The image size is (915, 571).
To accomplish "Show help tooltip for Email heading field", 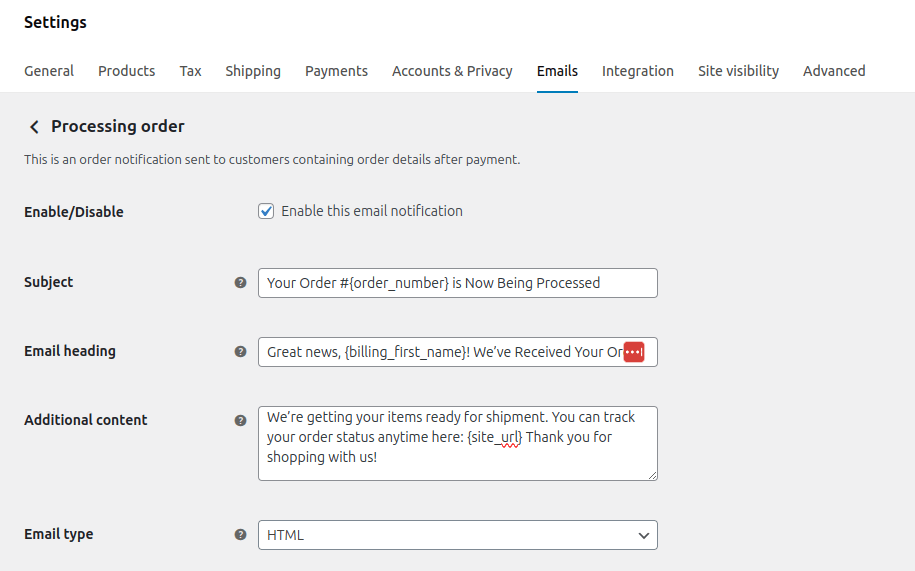I will 240,352.
